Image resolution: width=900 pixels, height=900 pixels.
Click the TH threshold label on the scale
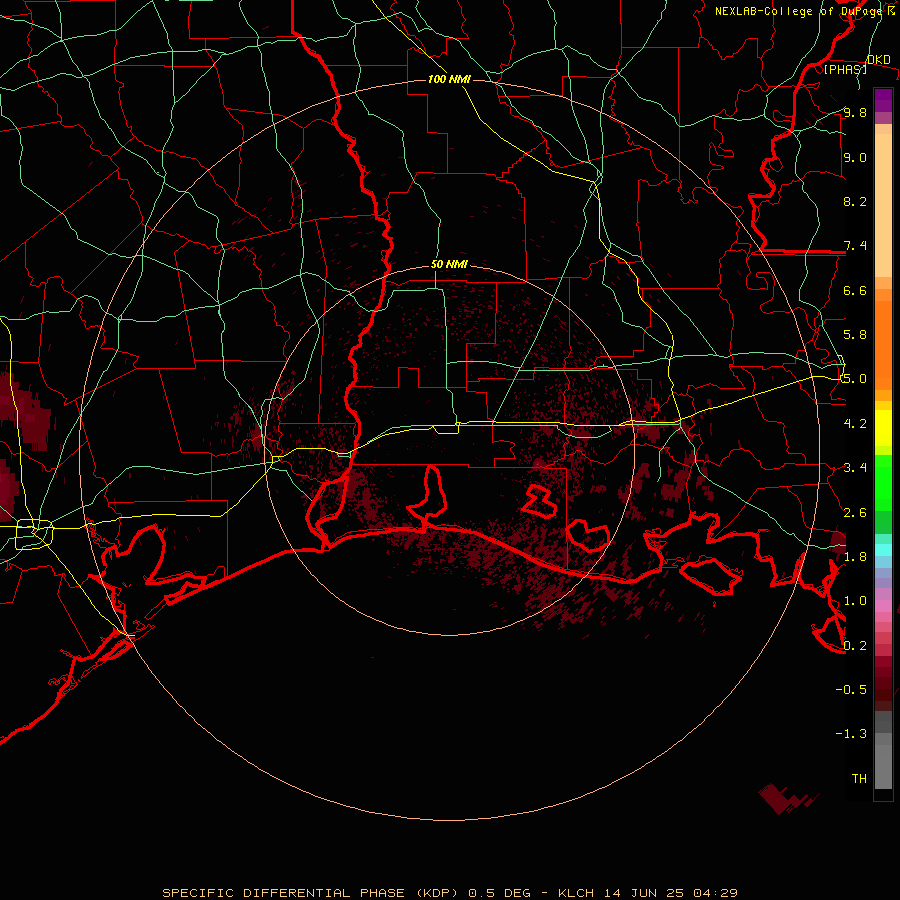click(859, 779)
